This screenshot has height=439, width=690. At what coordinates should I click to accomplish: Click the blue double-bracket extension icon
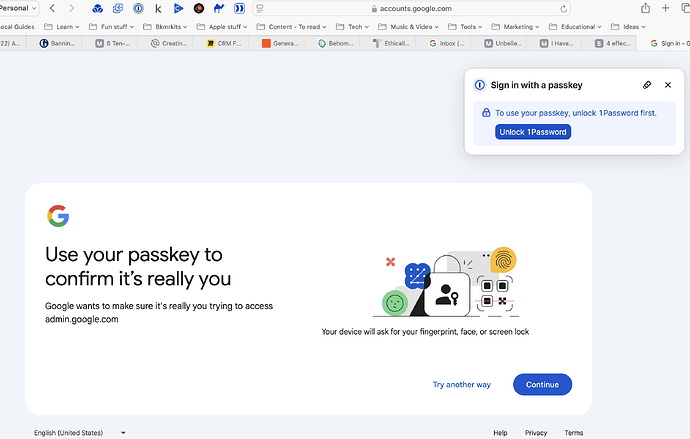[x=239, y=8]
